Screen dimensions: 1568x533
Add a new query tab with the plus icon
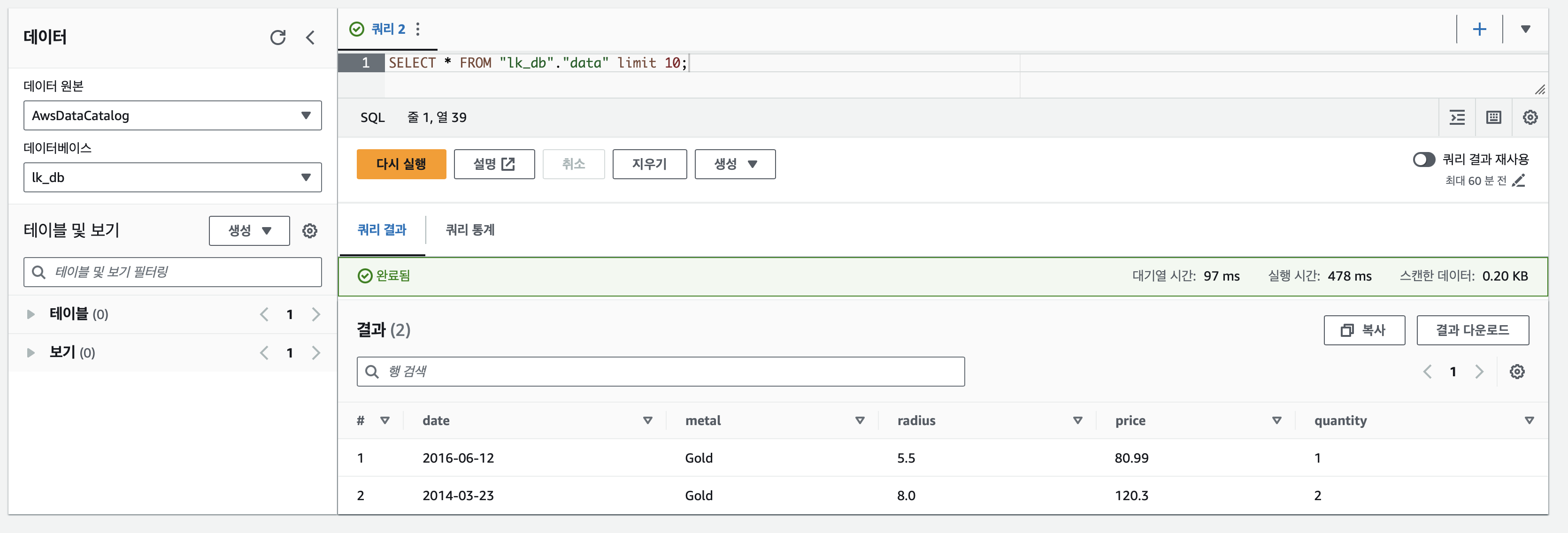point(1479,29)
